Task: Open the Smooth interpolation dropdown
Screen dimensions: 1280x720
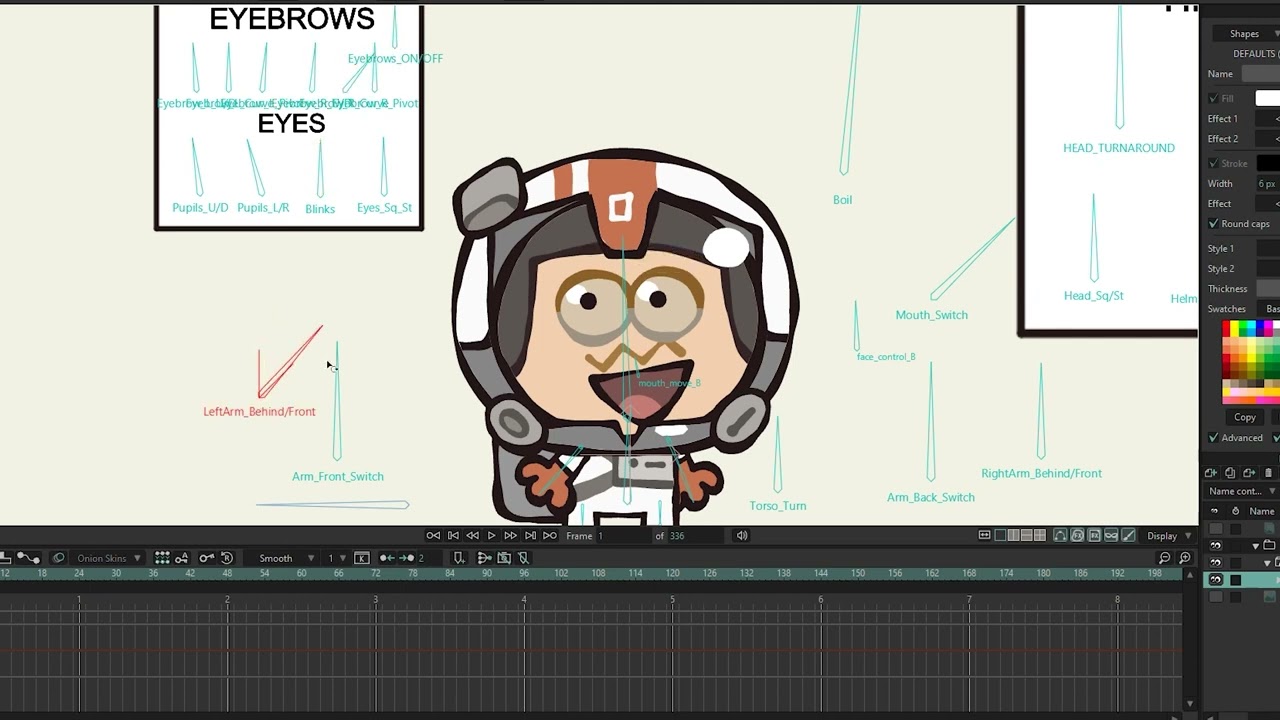Action: click(x=285, y=558)
